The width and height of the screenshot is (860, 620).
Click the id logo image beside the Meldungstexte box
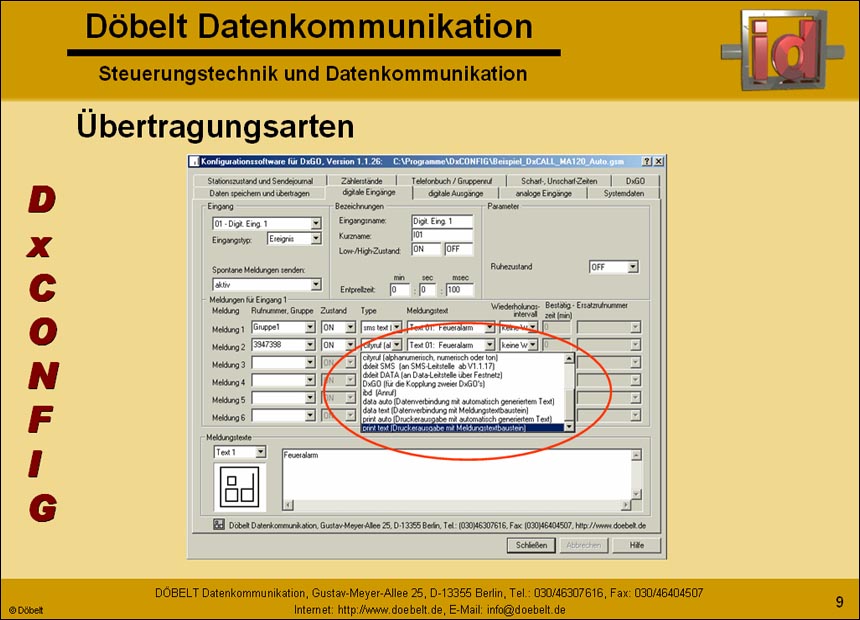pos(240,487)
